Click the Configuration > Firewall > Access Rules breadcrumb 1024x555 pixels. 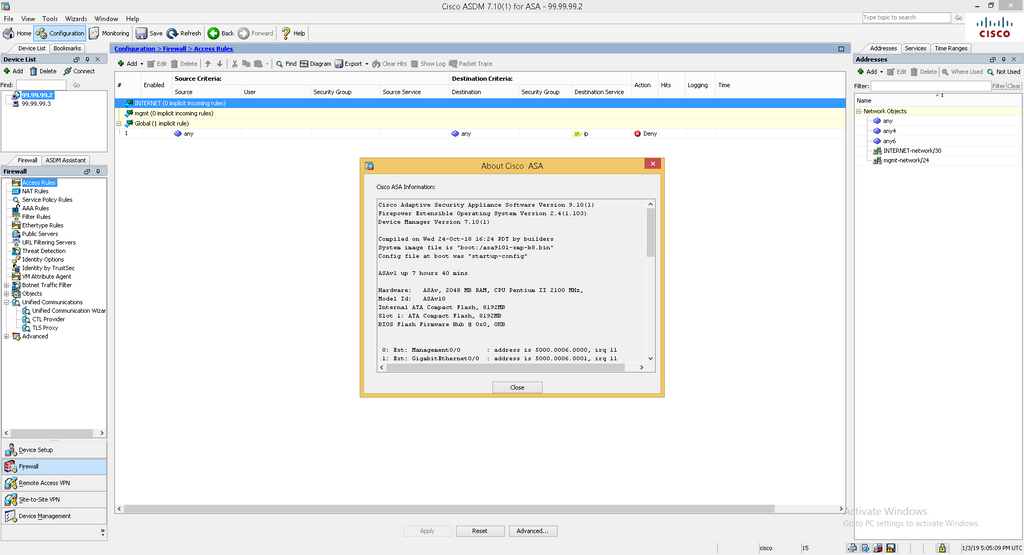point(174,49)
